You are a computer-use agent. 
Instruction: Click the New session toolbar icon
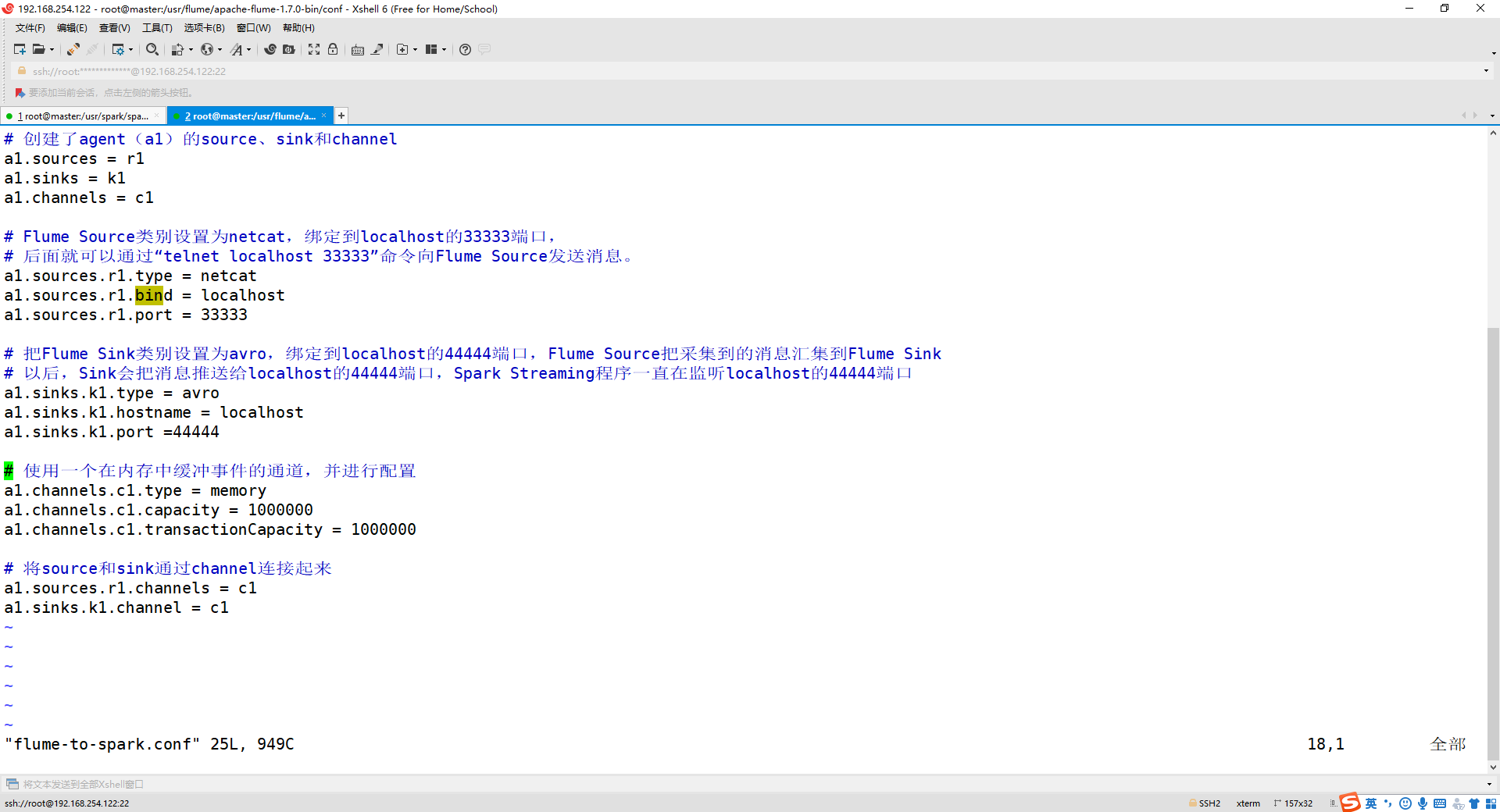point(20,49)
